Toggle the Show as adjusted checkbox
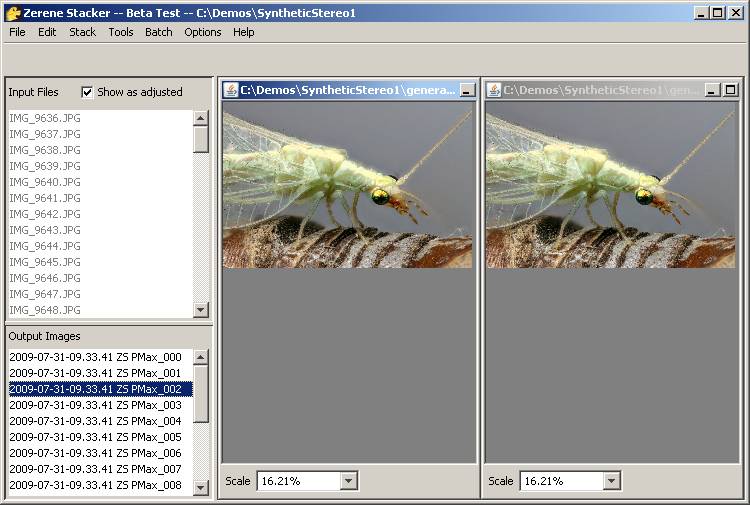 pyautogui.click(x=87, y=92)
